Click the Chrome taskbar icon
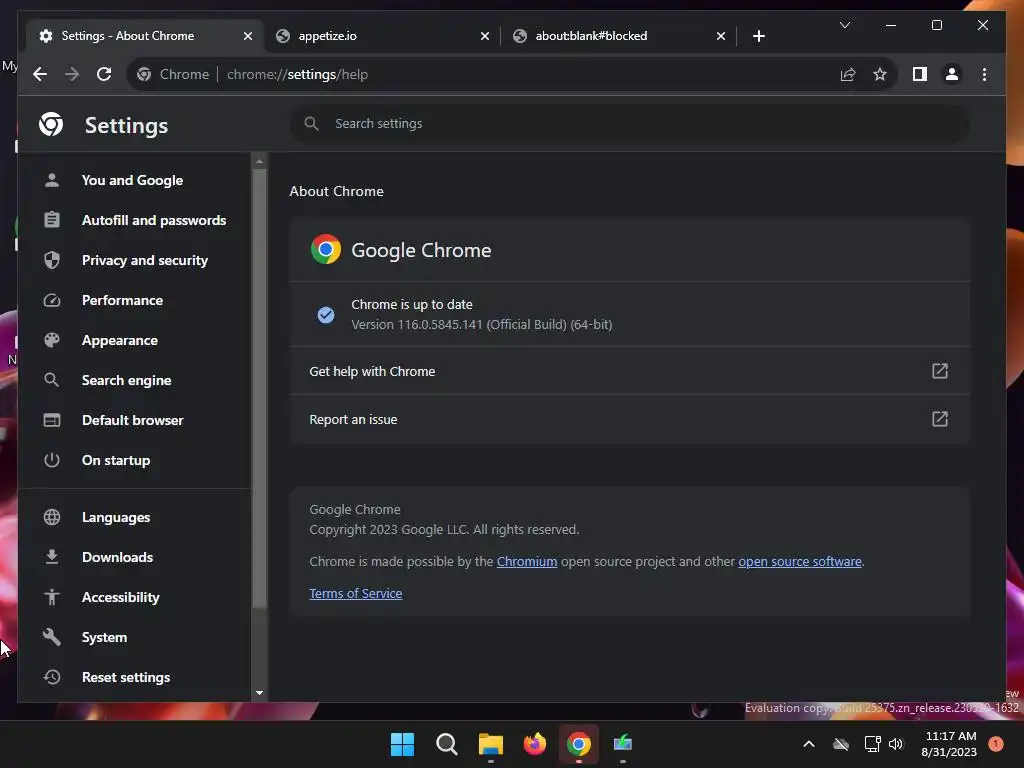This screenshot has height=768, width=1024. tap(579, 744)
